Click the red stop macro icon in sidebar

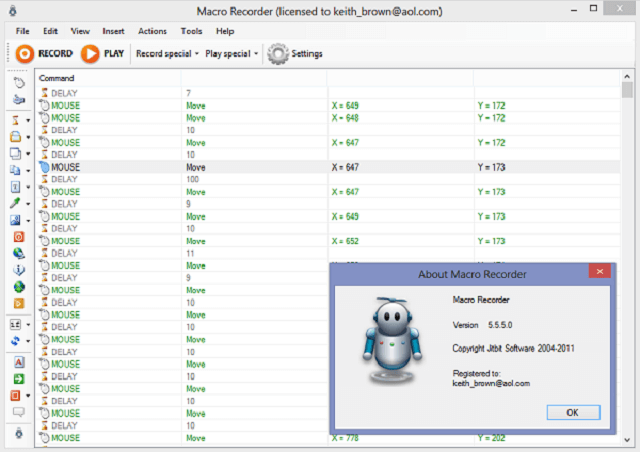pos(15,395)
